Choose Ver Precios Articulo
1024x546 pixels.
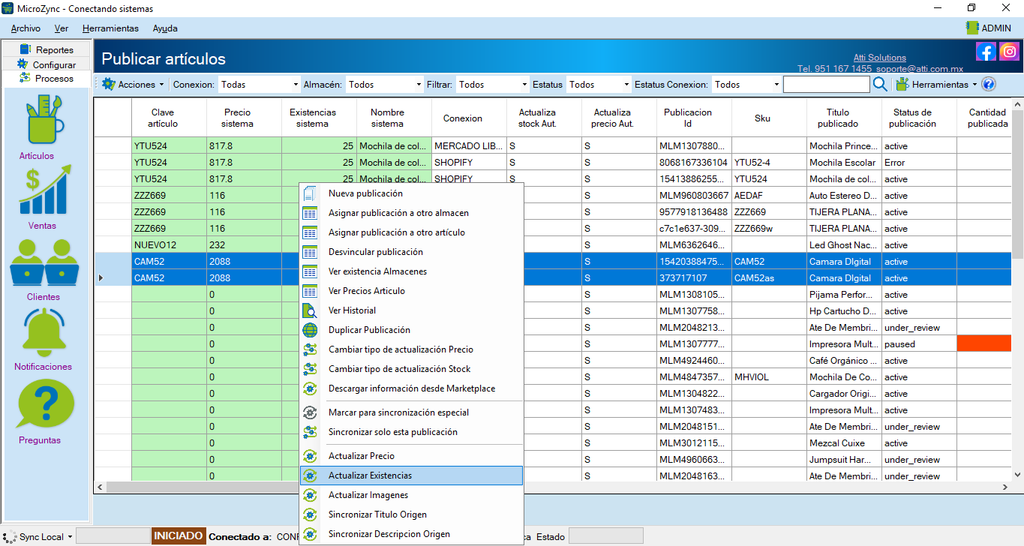pyautogui.click(x=411, y=291)
